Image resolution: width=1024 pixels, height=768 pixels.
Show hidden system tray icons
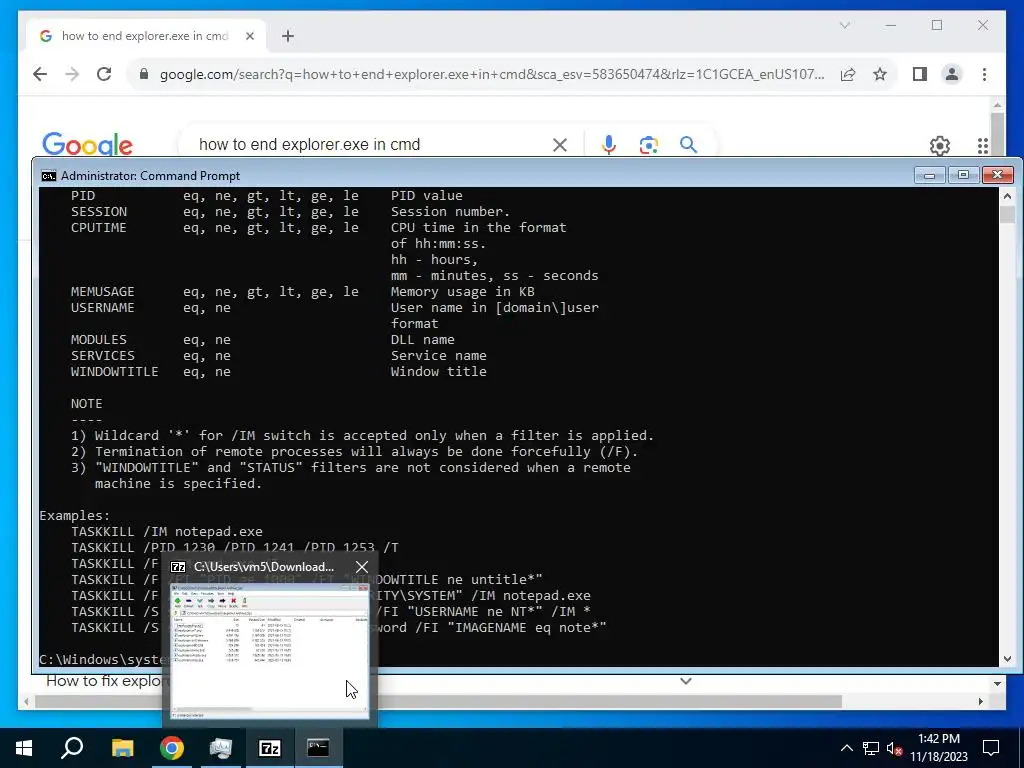click(846, 748)
